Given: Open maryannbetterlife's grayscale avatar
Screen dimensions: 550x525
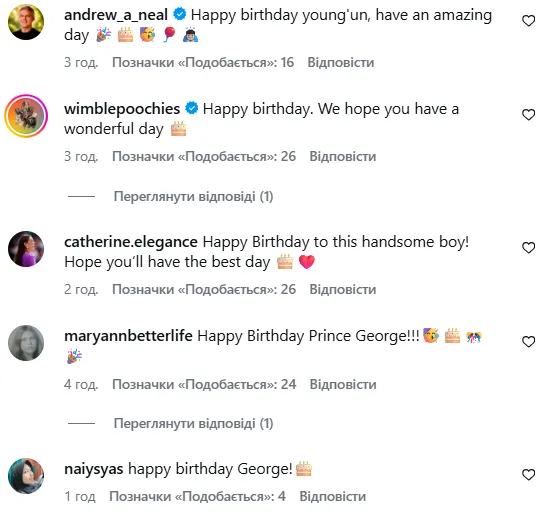Looking at the screenshot, I should [26, 343].
